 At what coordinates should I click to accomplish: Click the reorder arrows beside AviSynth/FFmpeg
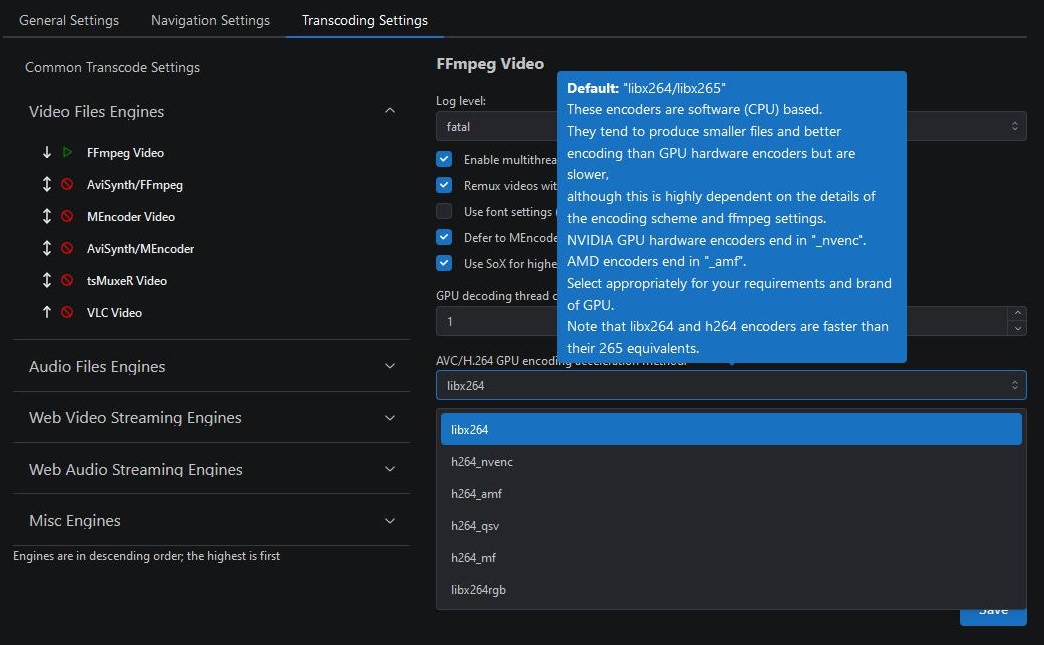pyautogui.click(x=47, y=184)
